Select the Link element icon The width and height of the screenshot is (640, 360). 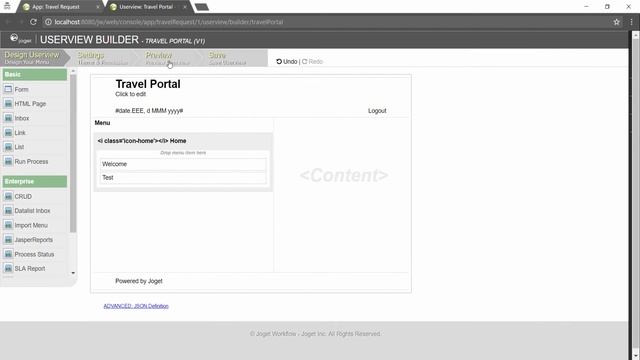8,133
